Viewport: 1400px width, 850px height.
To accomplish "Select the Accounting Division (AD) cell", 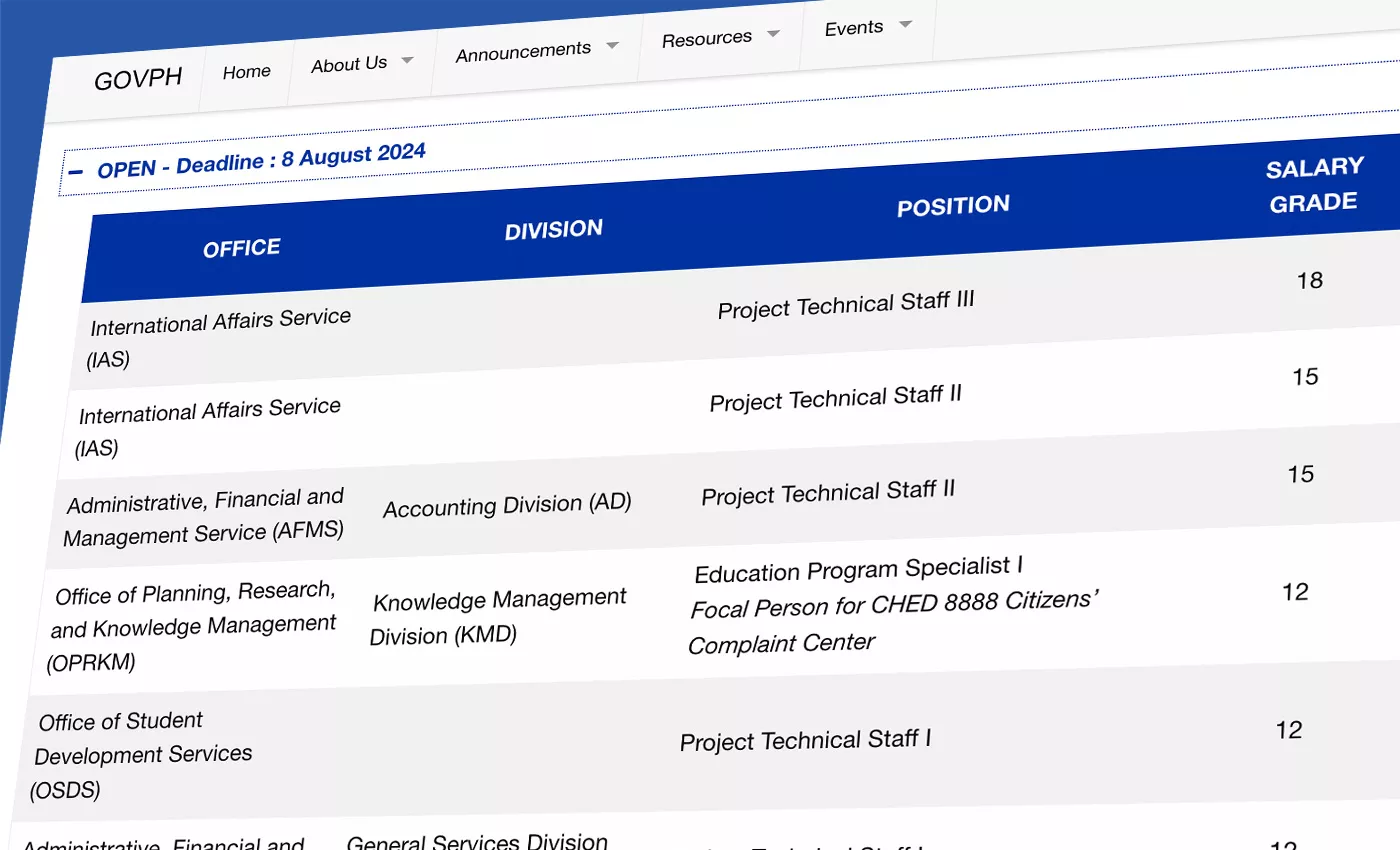I will pos(507,506).
